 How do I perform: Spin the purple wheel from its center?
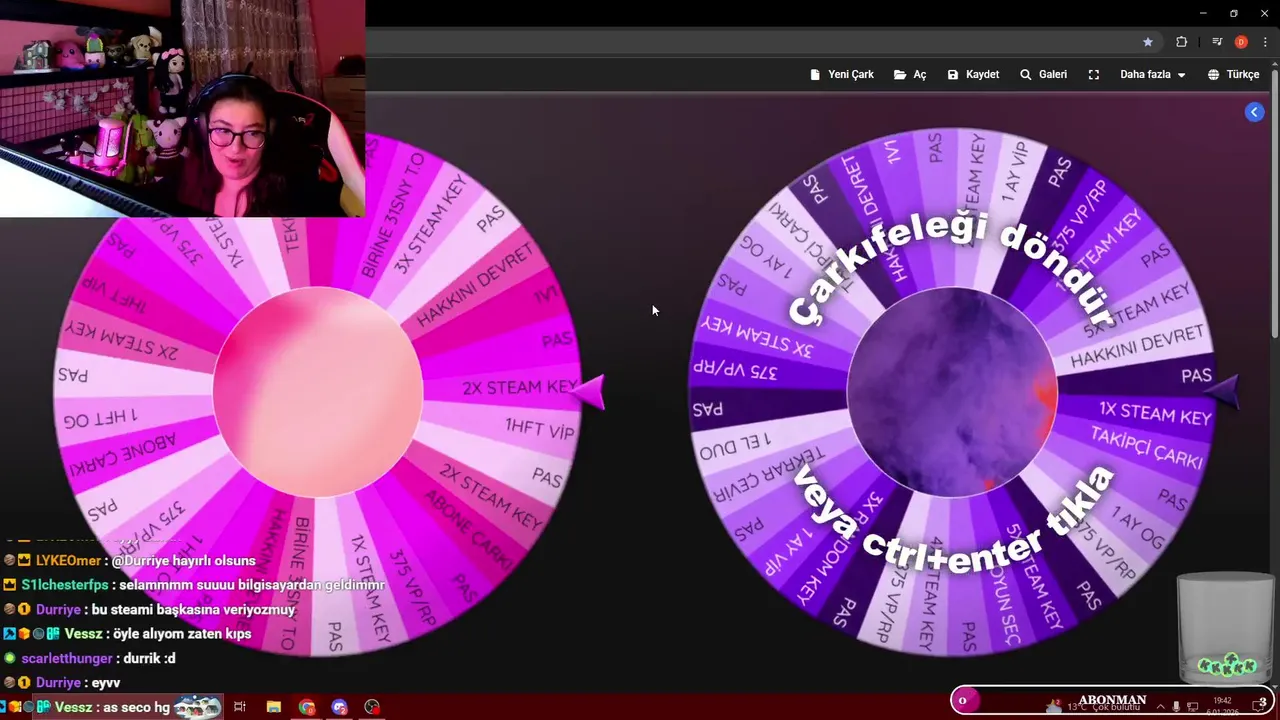click(952, 392)
